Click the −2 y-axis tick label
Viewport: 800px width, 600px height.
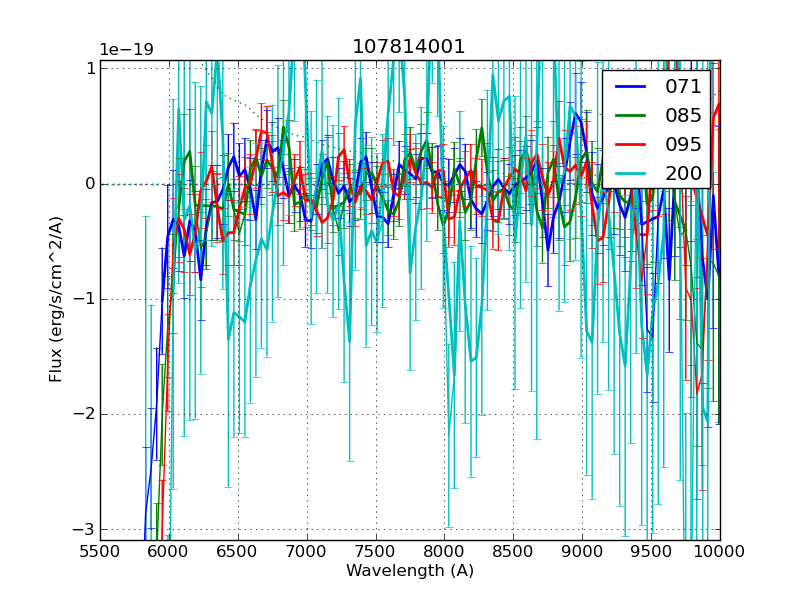tap(84, 414)
